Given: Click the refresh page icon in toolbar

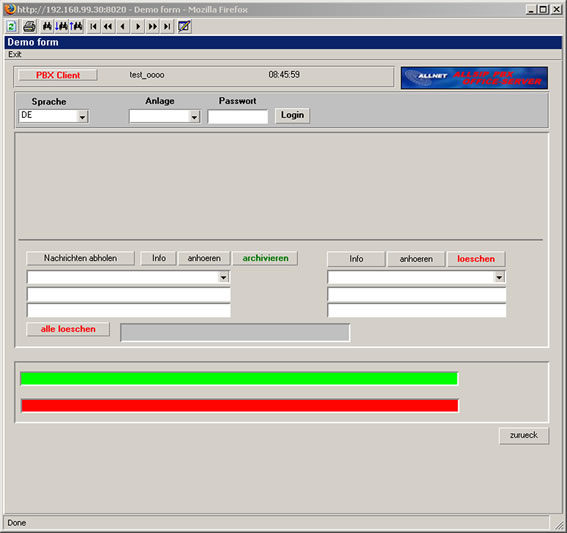Looking at the screenshot, I should click(x=12, y=26).
